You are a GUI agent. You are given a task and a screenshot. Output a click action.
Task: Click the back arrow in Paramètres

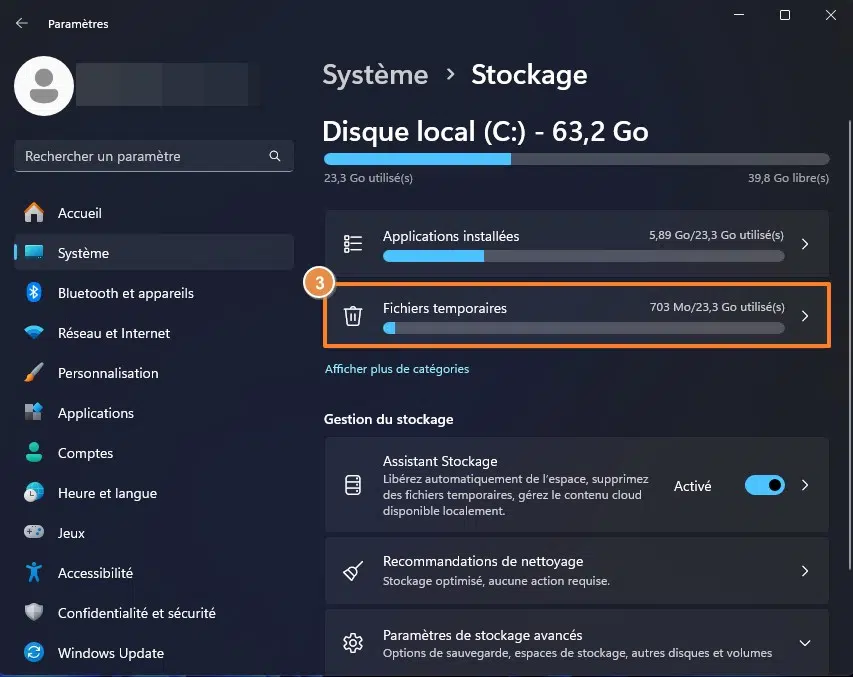[22, 23]
